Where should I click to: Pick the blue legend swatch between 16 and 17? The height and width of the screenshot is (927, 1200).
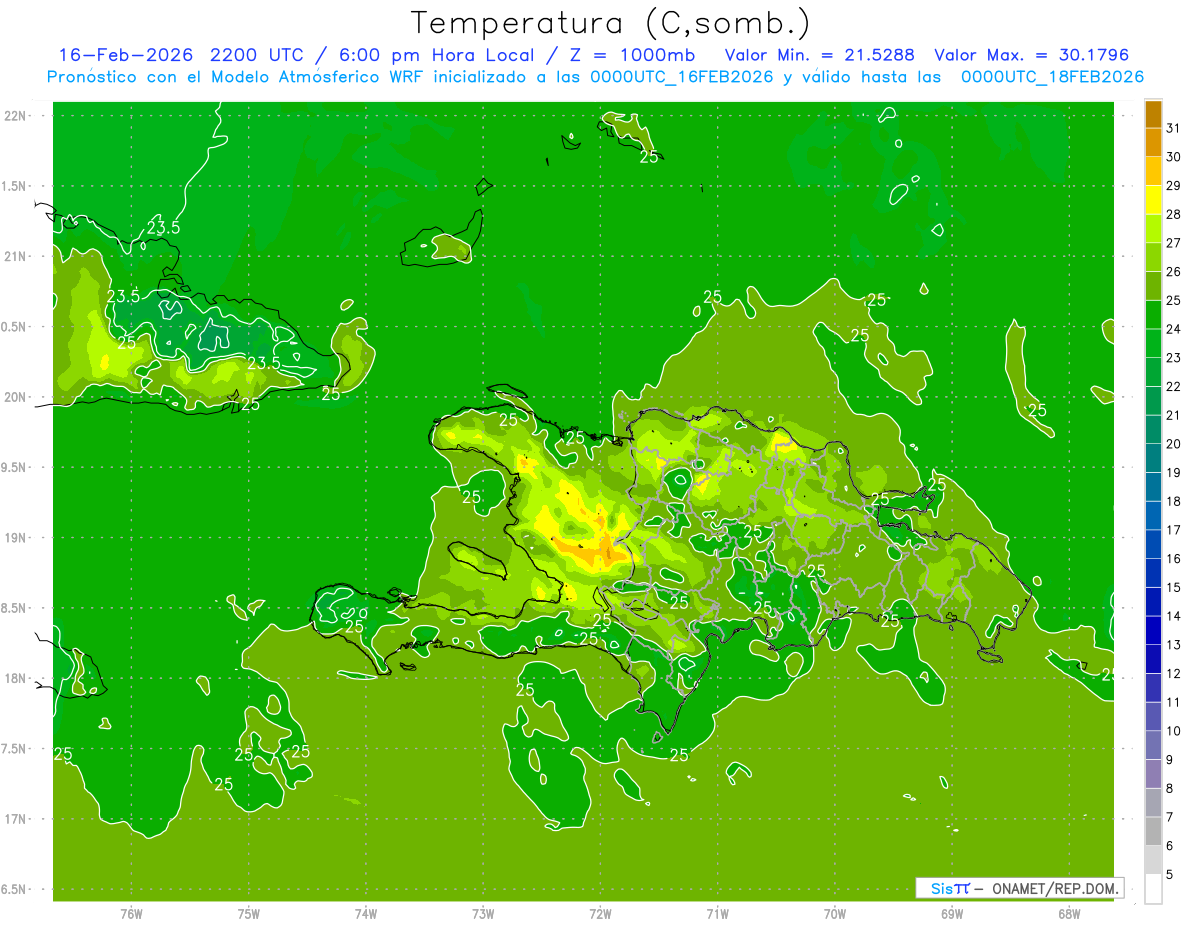[1153, 544]
